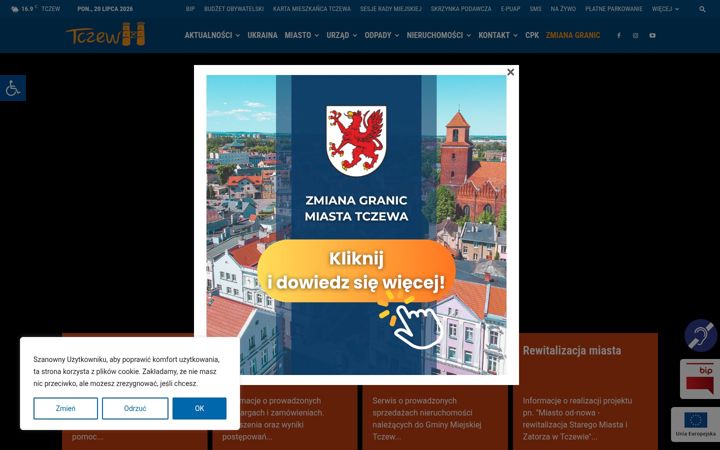Open the search magnifier icon

click(x=702, y=9)
